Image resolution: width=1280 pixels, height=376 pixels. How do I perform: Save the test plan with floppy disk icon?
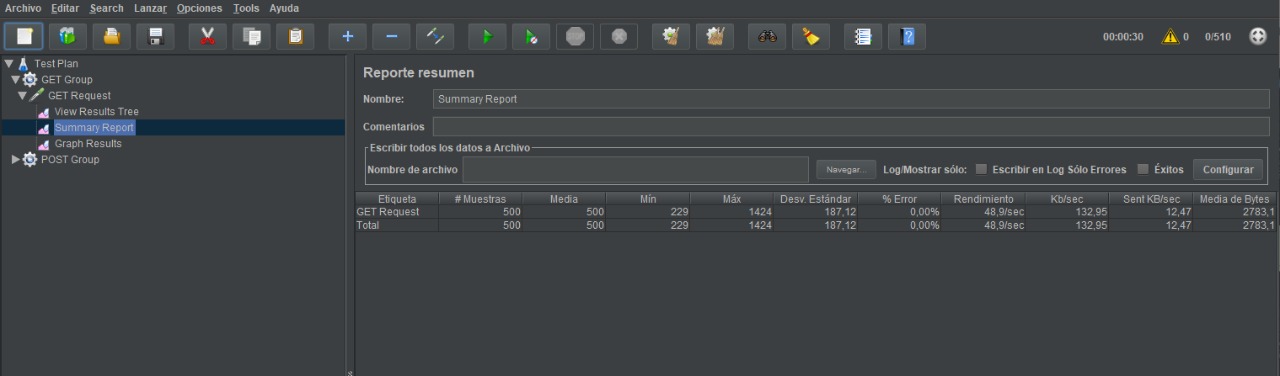[x=156, y=36]
